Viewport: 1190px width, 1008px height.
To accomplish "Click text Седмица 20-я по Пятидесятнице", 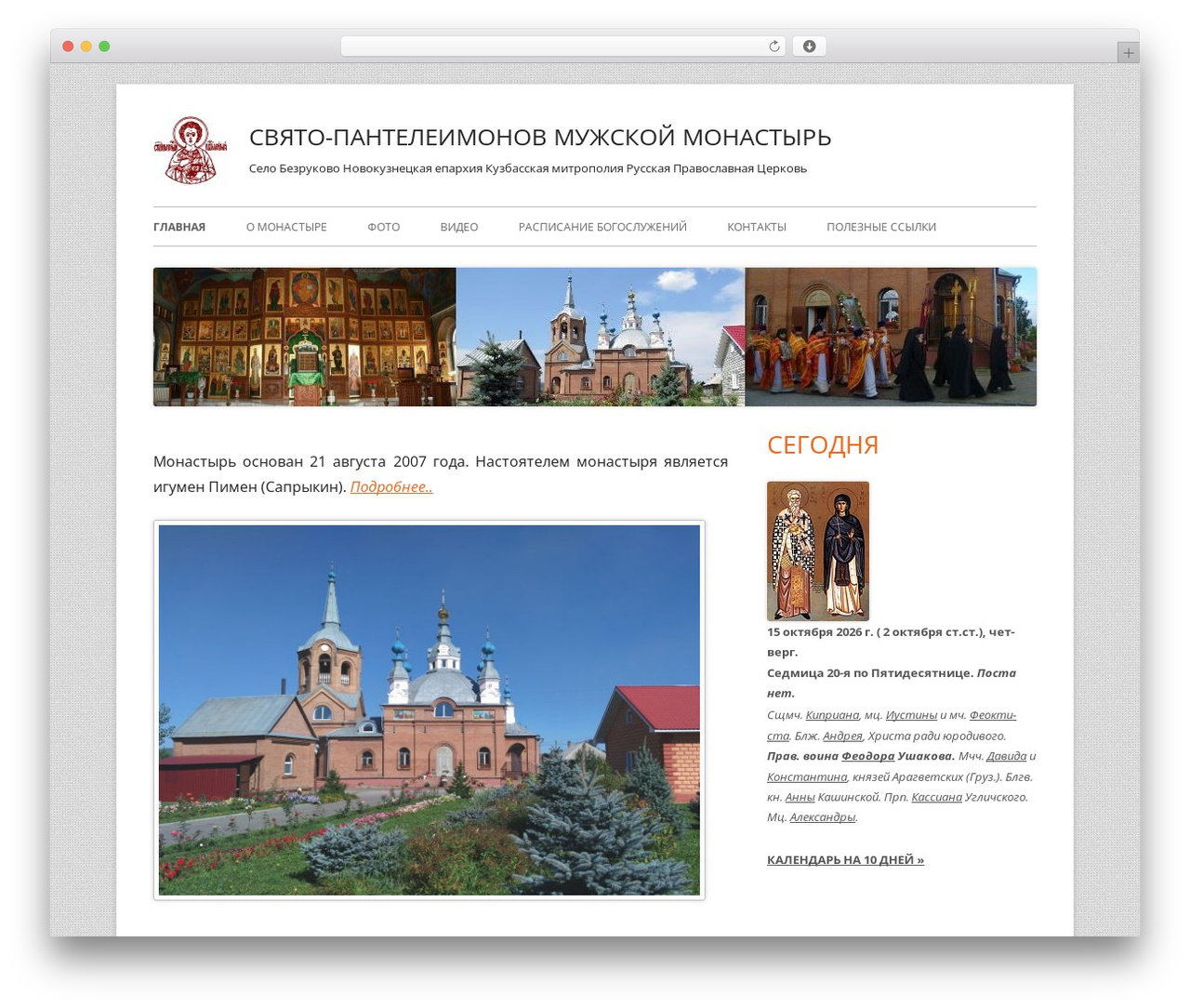I will [870, 672].
